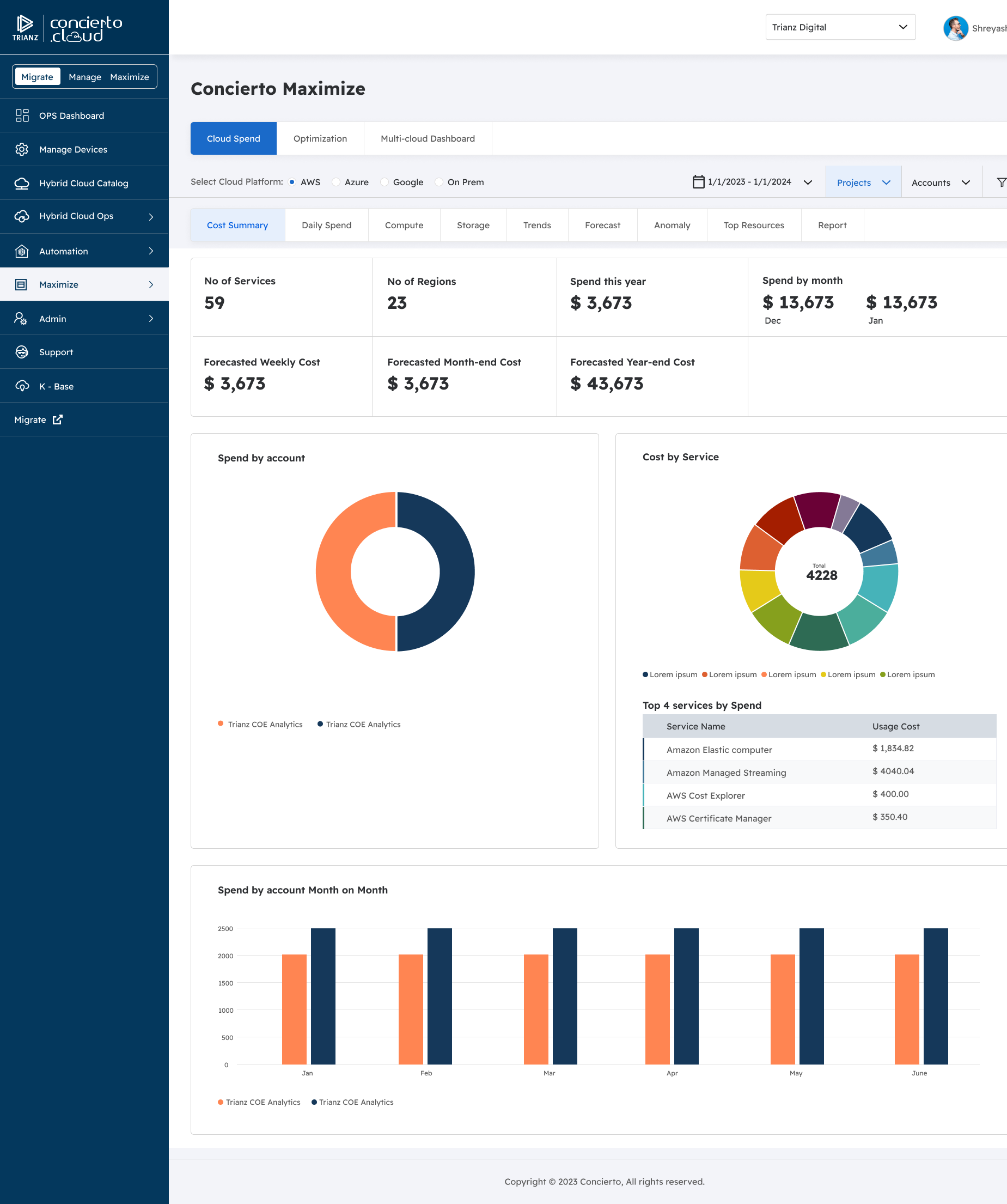This screenshot has height=1204, width=1007.
Task: Open the Accounts dropdown
Action: tap(942, 182)
